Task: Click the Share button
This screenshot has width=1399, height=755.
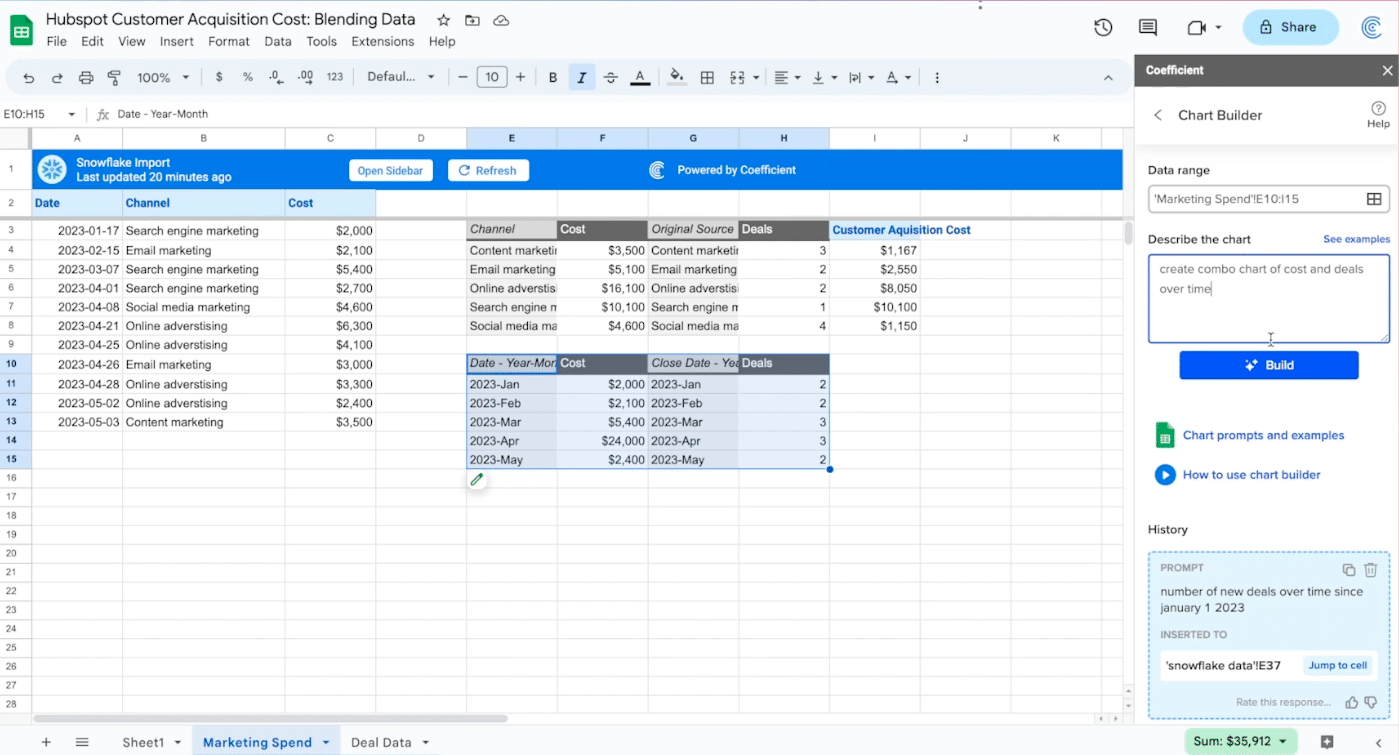Action: point(1290,27)
